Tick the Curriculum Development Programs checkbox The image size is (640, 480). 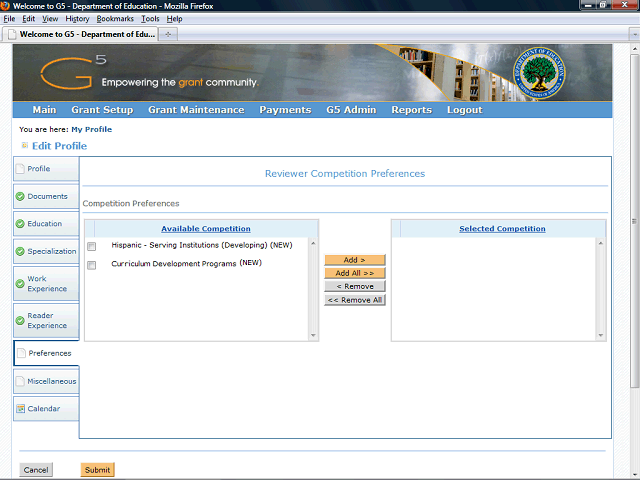click(92, 265)
